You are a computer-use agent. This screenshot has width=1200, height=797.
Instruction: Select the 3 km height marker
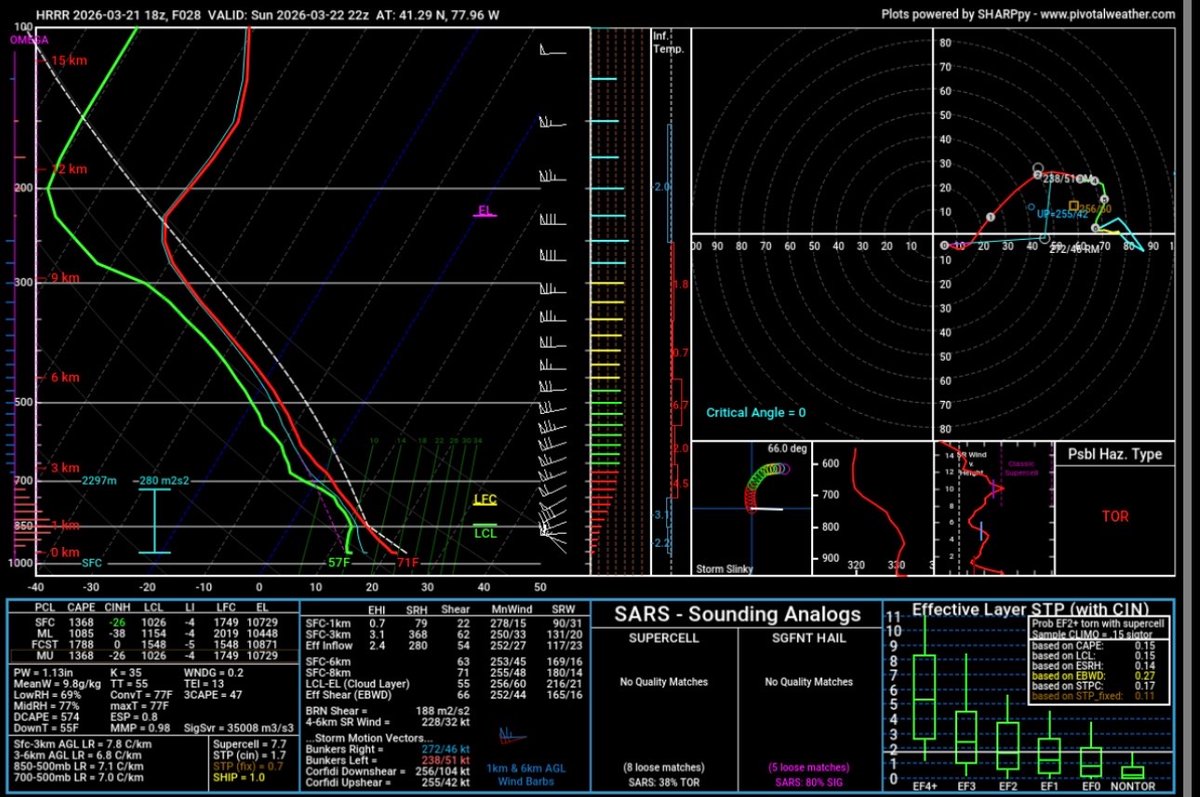pyautogui.click(x=66, y=467)
